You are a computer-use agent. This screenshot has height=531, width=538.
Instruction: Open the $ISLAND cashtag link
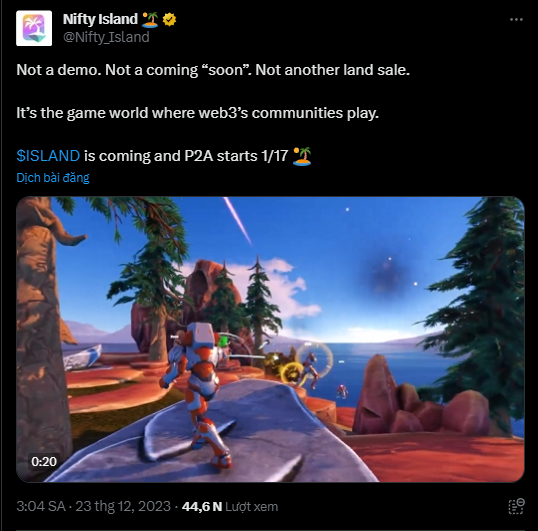point(48,156)
